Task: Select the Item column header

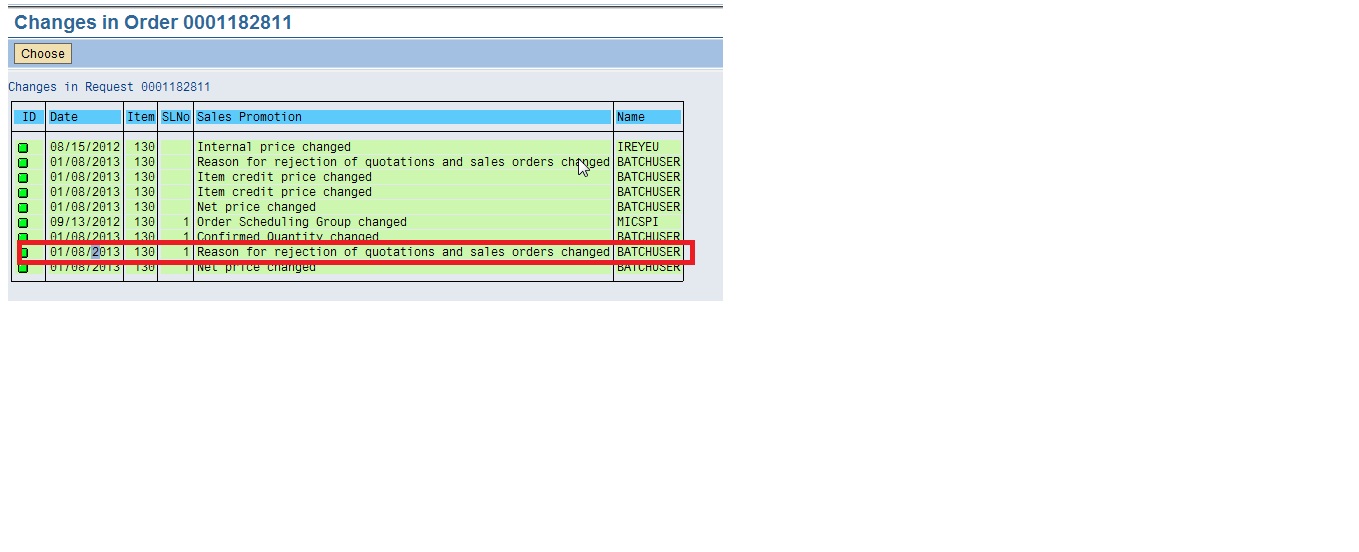Action: click(141, 117)
